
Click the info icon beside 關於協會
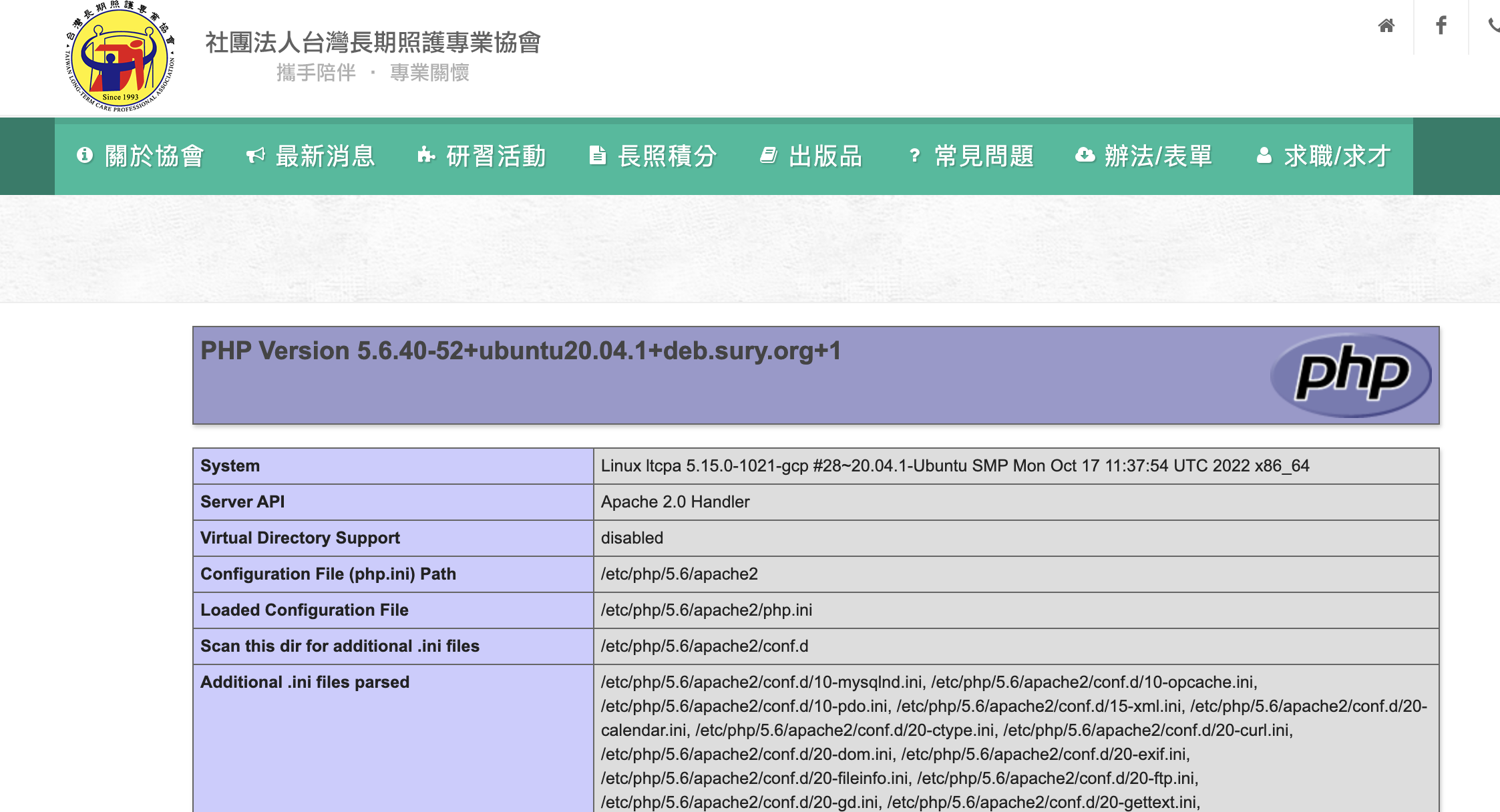tap(85, 155)
